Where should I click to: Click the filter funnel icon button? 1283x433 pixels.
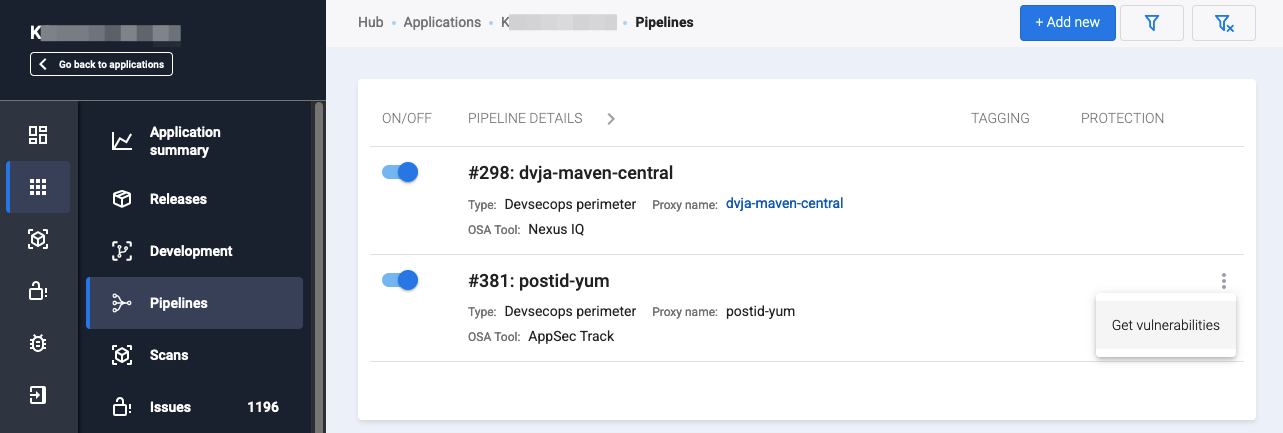pyautogui.click(x=1152, y=23)
